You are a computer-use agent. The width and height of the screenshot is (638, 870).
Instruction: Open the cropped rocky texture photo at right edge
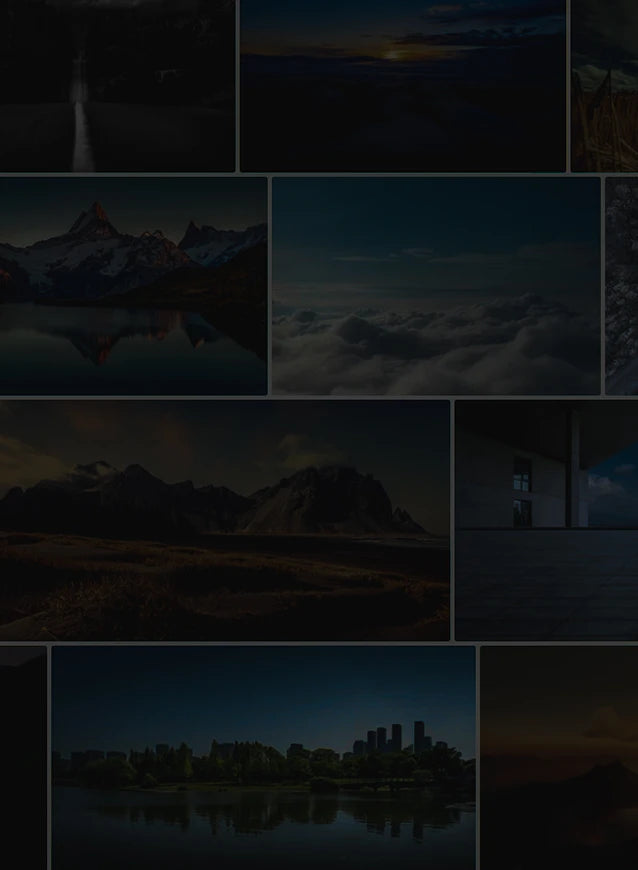click(621, 286)
